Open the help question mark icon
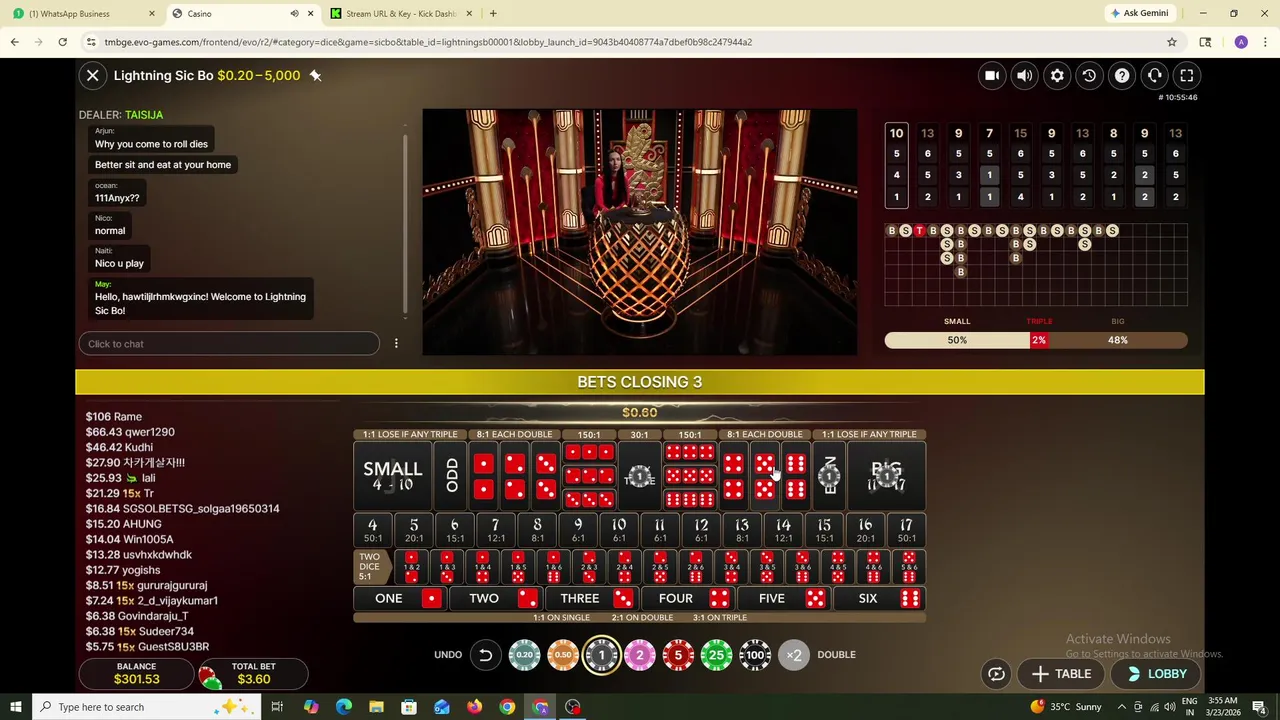This screenshot has width=1280, height=720. point(1122,75)
